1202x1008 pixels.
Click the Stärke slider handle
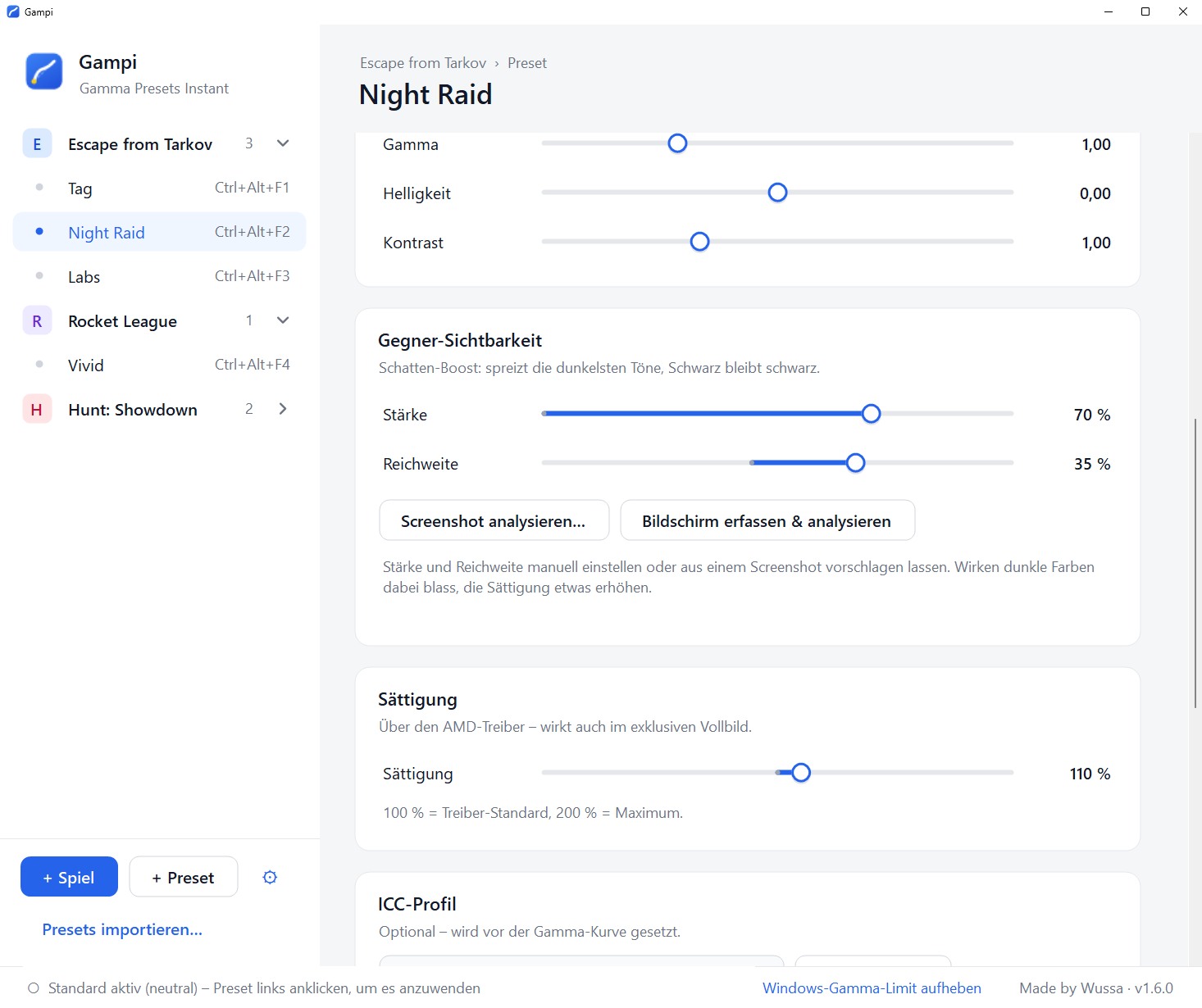tap(872, 414)
